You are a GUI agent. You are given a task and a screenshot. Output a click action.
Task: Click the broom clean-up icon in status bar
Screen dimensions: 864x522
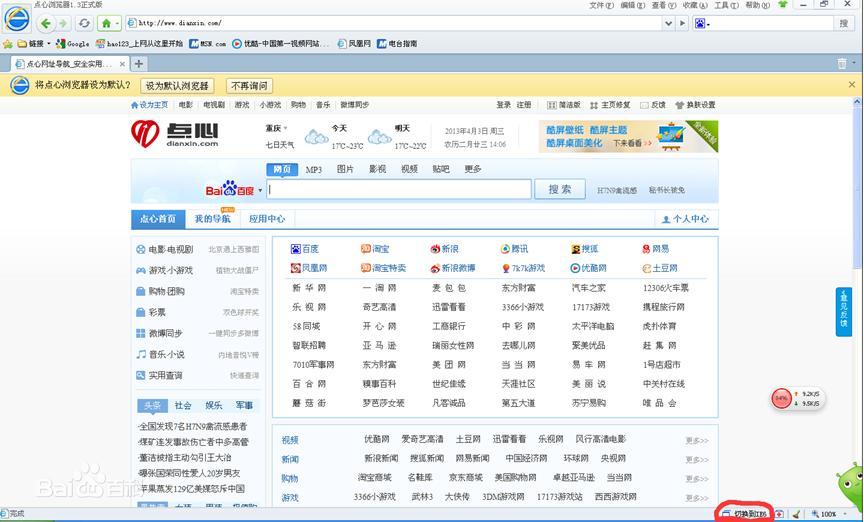point(797,514)
